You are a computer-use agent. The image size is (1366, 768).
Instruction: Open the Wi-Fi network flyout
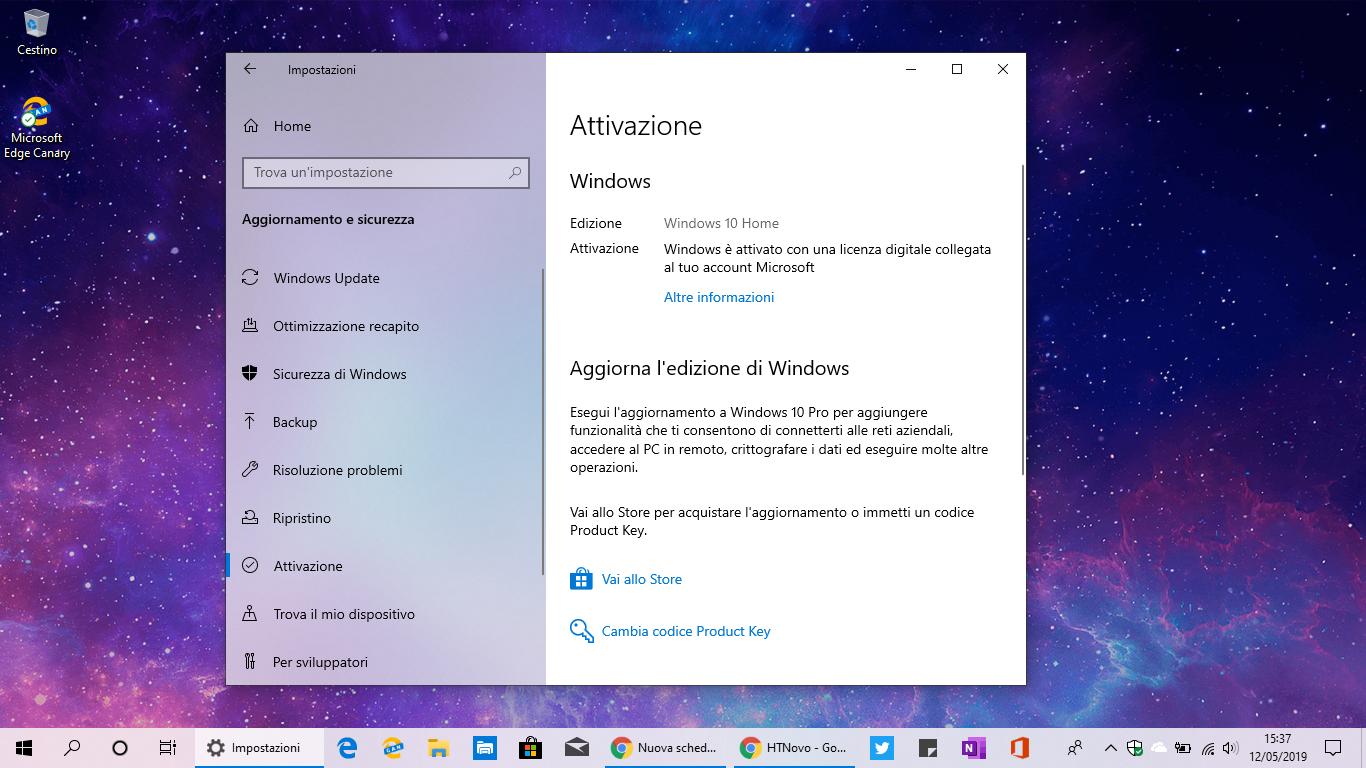click(x=1208, y=747)
